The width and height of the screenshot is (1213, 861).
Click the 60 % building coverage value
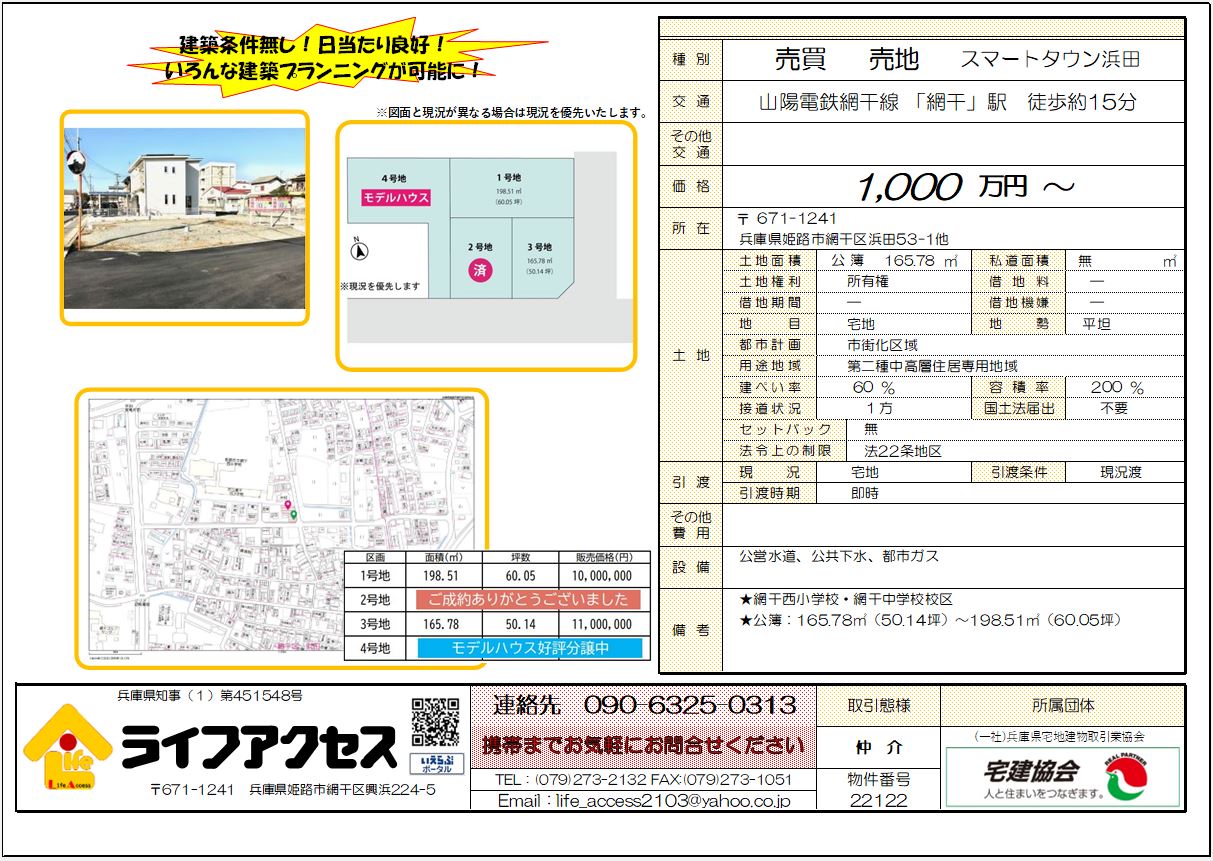coord(873,387)
